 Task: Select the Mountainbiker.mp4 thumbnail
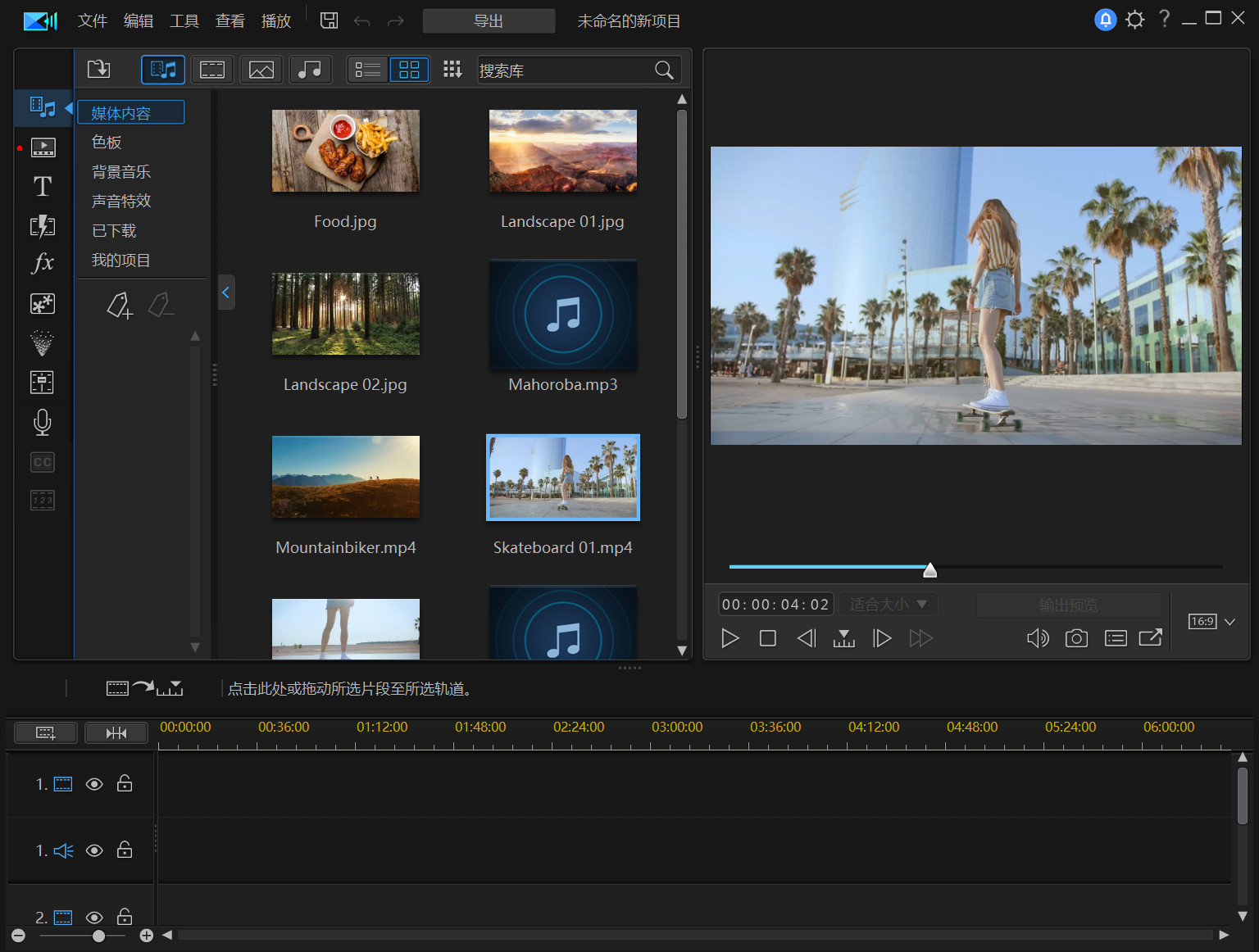(345, 477)
